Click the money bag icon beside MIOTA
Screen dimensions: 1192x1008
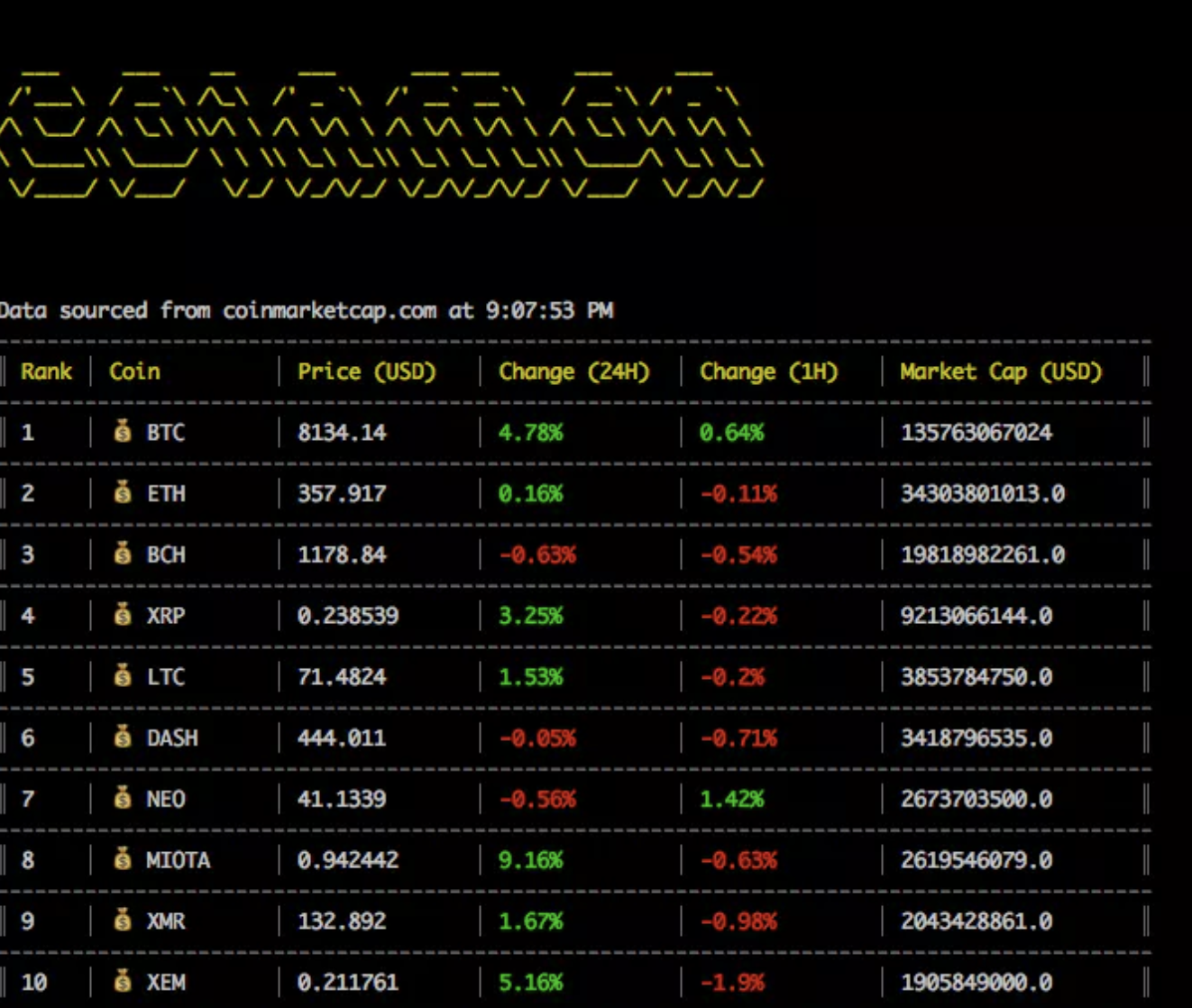coord(123,859)
